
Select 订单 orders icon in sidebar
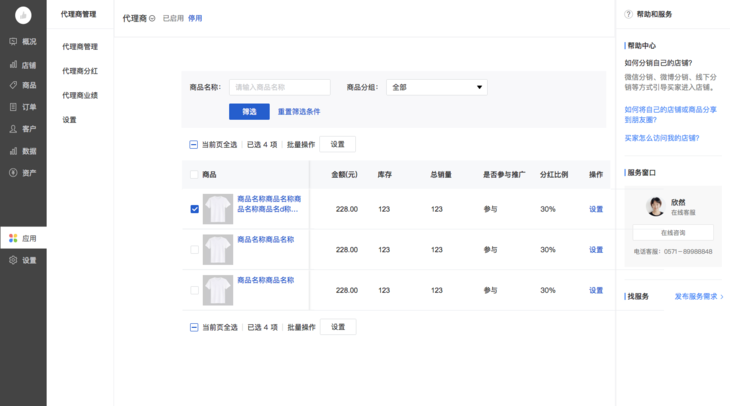tap(13, 107)
